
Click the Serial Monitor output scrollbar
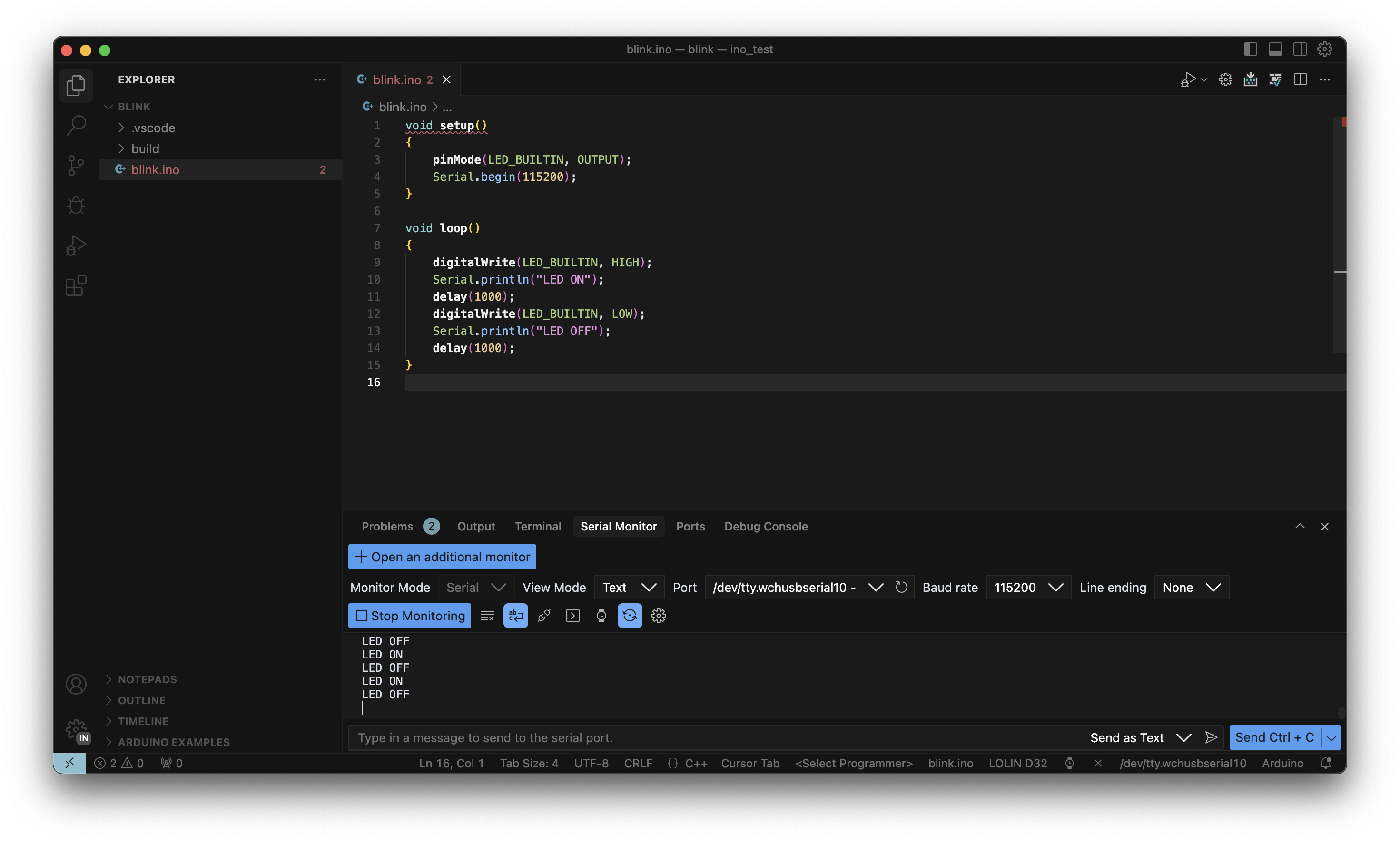[x=1341, y=712]
